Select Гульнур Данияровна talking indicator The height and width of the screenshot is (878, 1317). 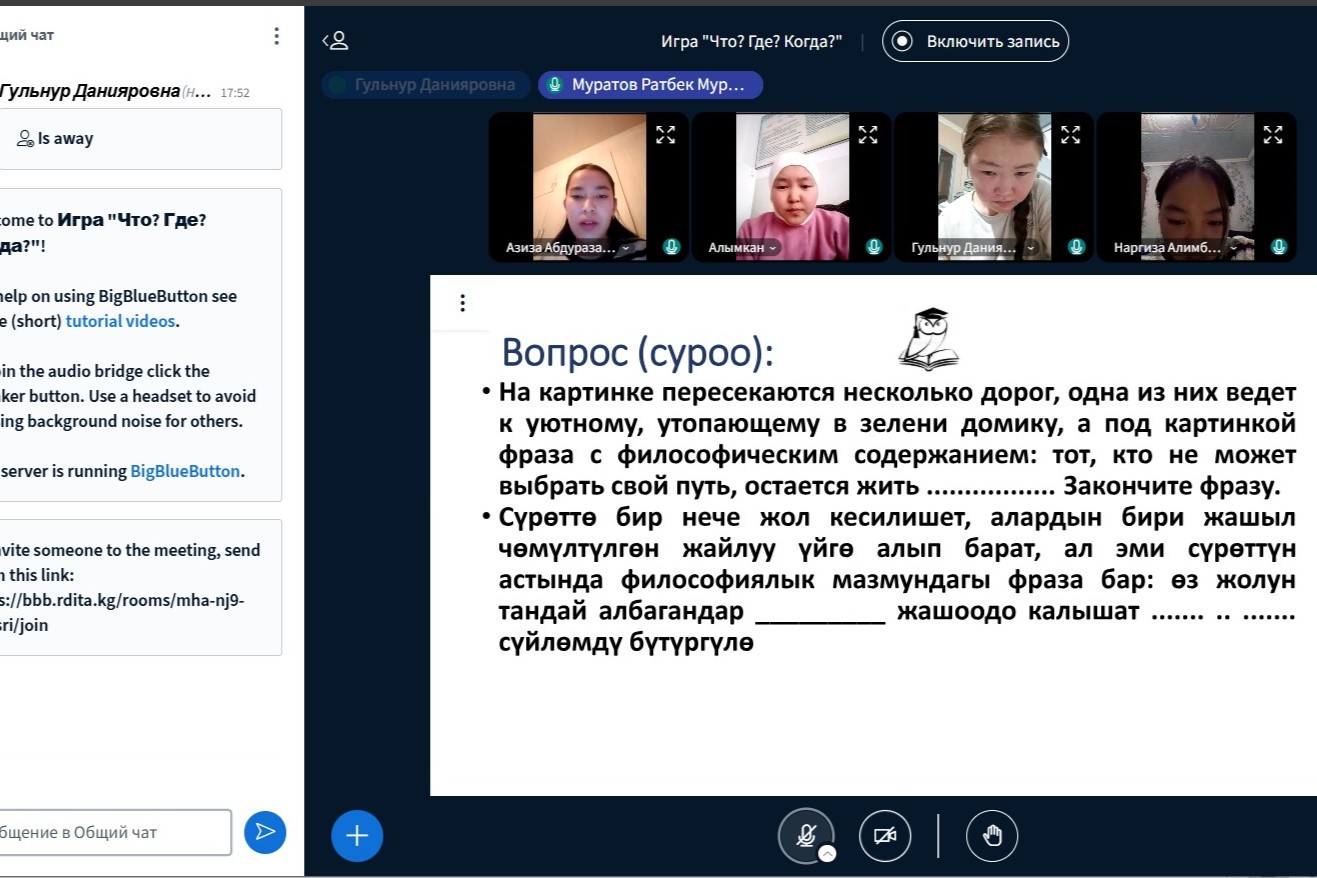click(x=424, y=85)
